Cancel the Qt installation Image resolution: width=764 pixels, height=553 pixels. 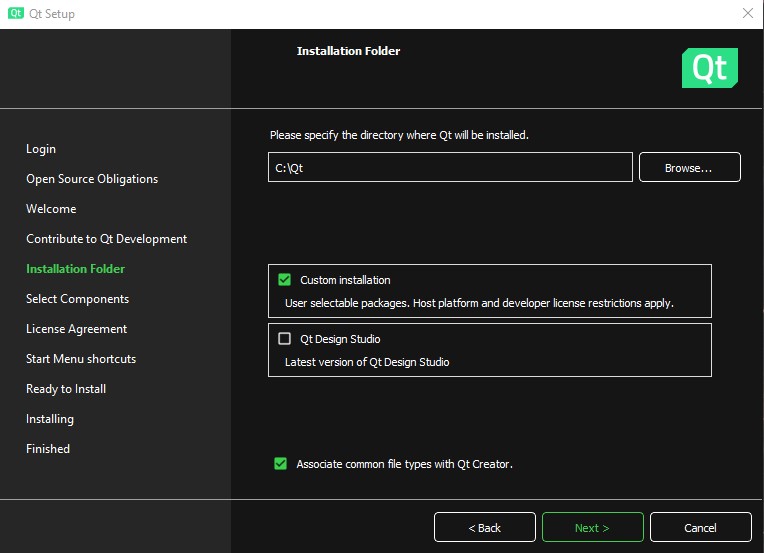coord(701,527)
